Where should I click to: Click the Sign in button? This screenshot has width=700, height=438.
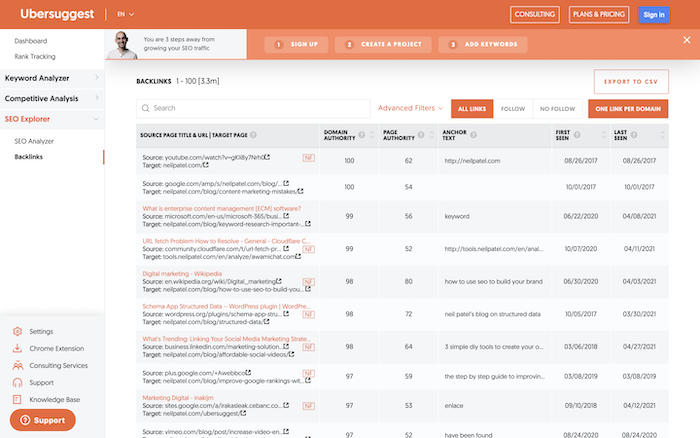654,15
